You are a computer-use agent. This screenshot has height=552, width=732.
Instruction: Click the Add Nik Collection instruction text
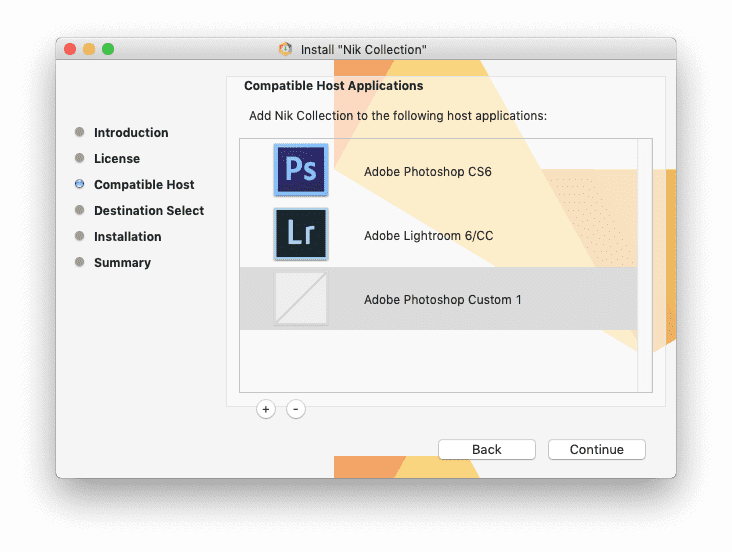(x=398, y=116)
